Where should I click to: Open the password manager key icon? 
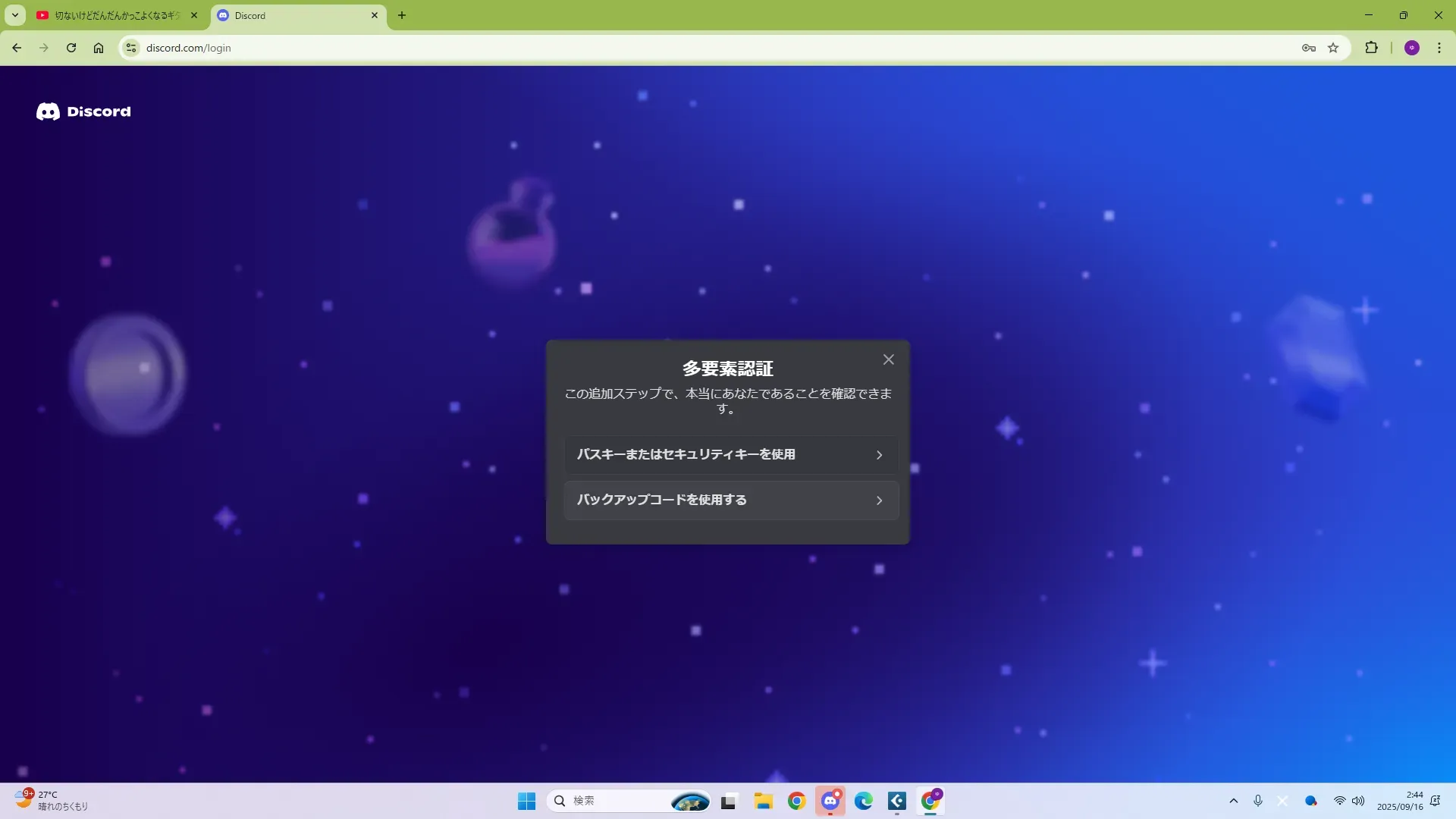1308,48
